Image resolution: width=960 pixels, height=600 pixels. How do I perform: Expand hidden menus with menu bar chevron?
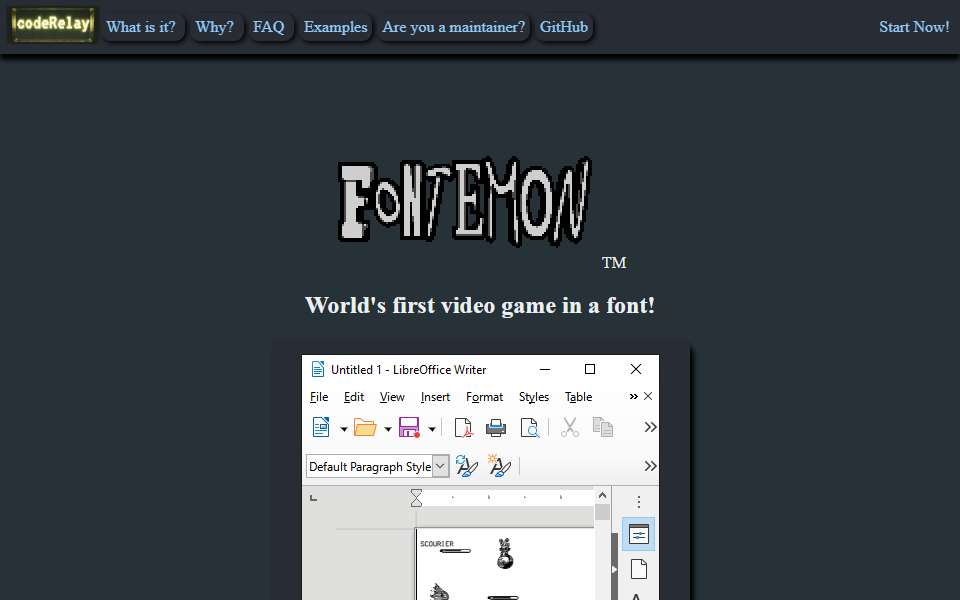click(x=634, y=397)
